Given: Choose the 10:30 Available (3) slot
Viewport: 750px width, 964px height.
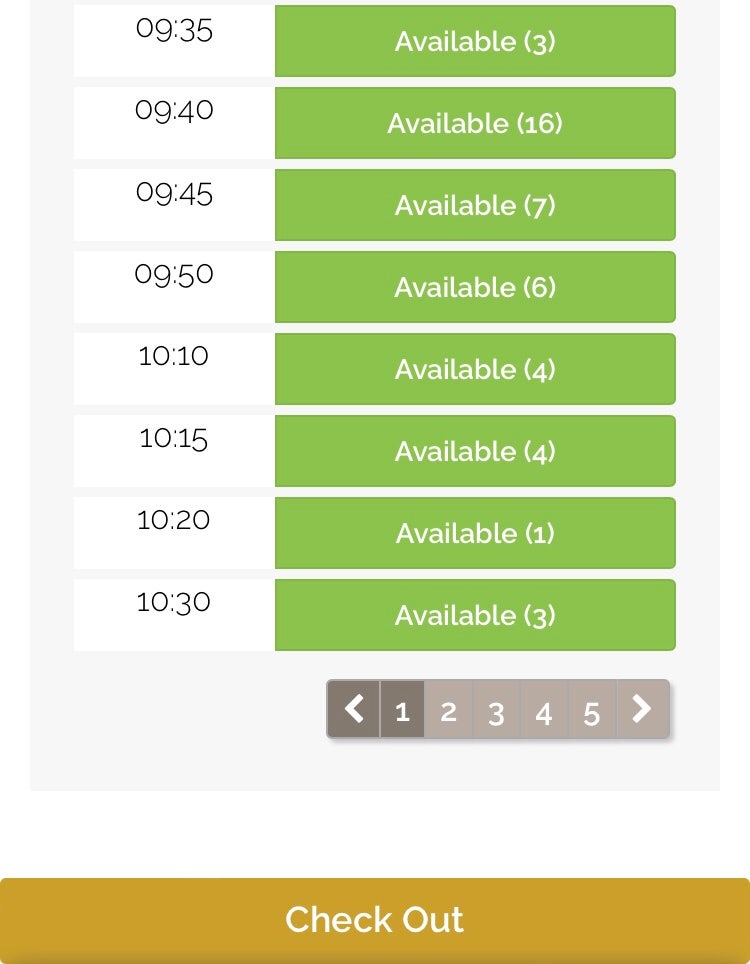Looking at the screenshot, I should point(475,615).
